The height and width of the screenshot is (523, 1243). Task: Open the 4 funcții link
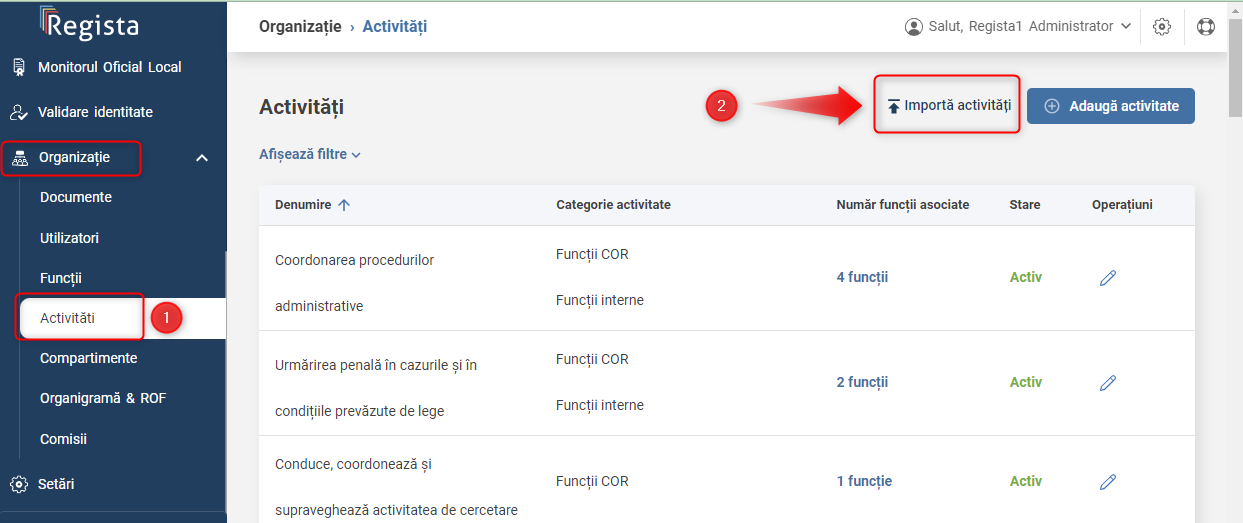click(862, 277)
